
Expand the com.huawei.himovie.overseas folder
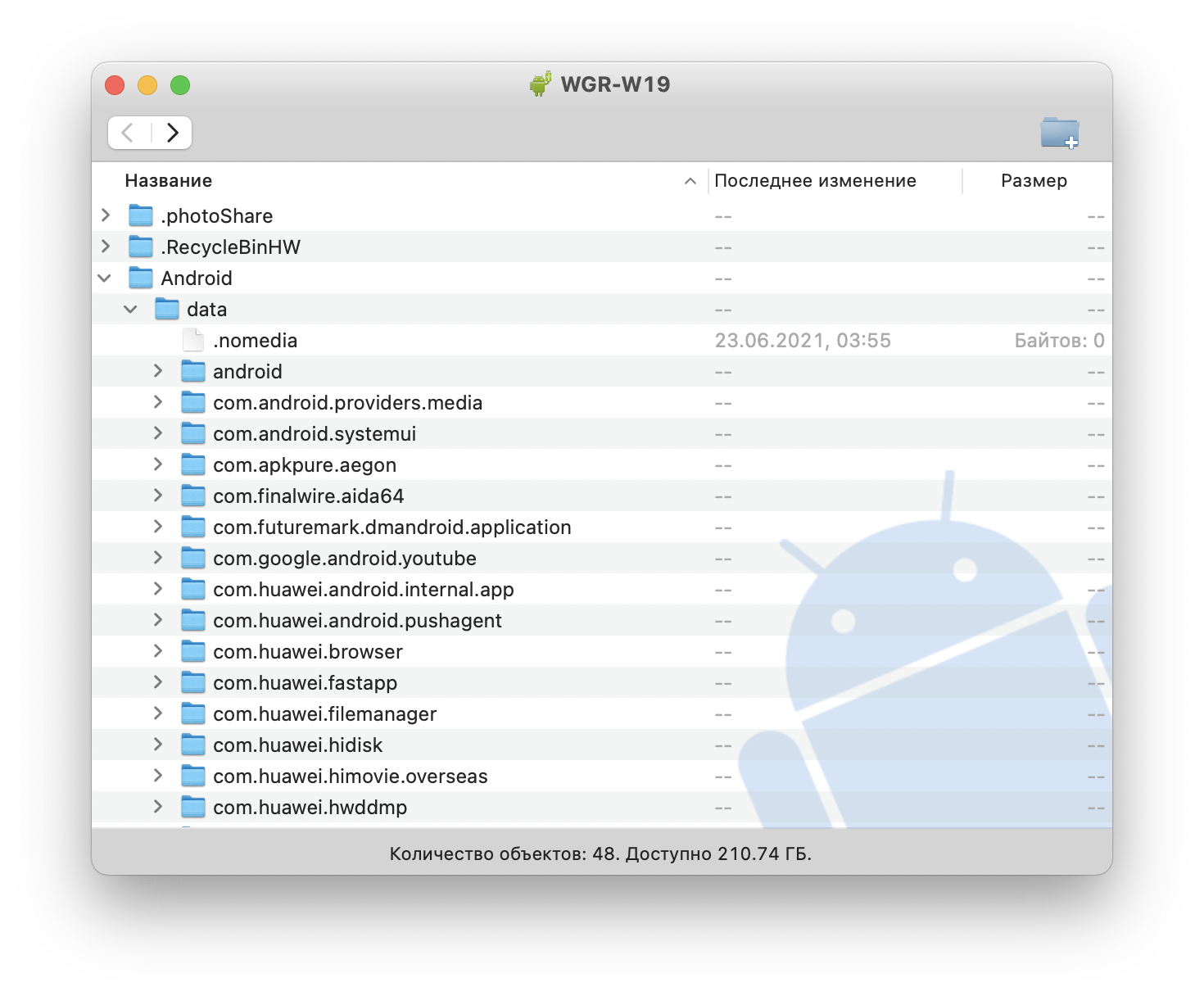point(158,776)
